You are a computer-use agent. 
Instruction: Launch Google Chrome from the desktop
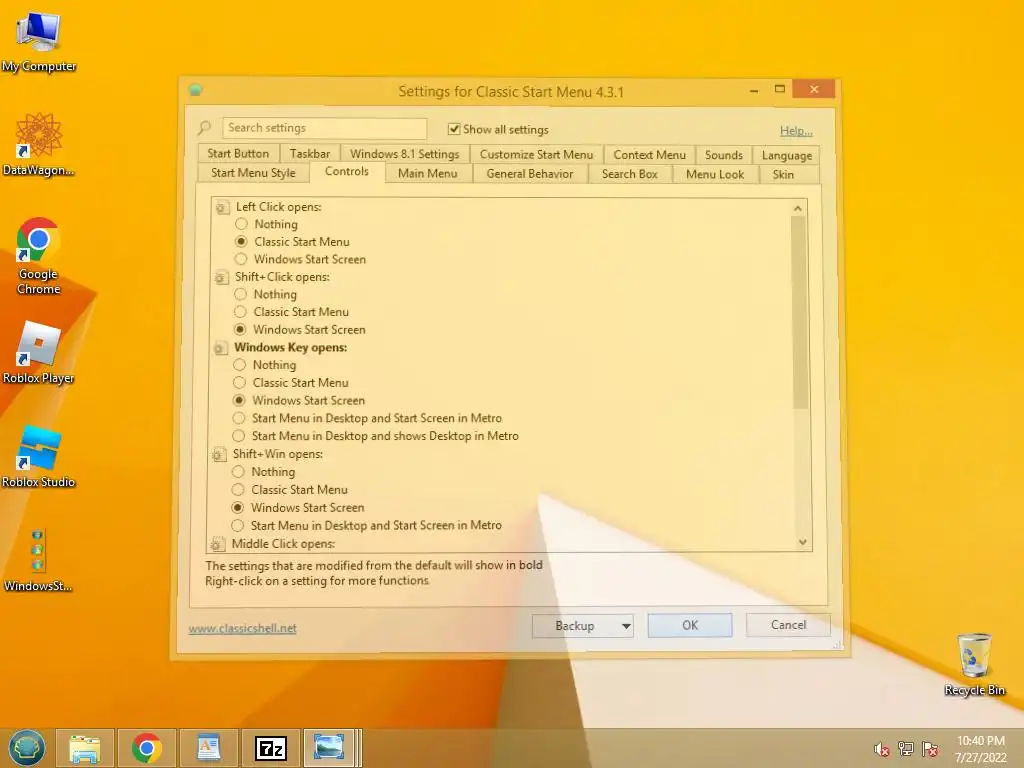39,255
